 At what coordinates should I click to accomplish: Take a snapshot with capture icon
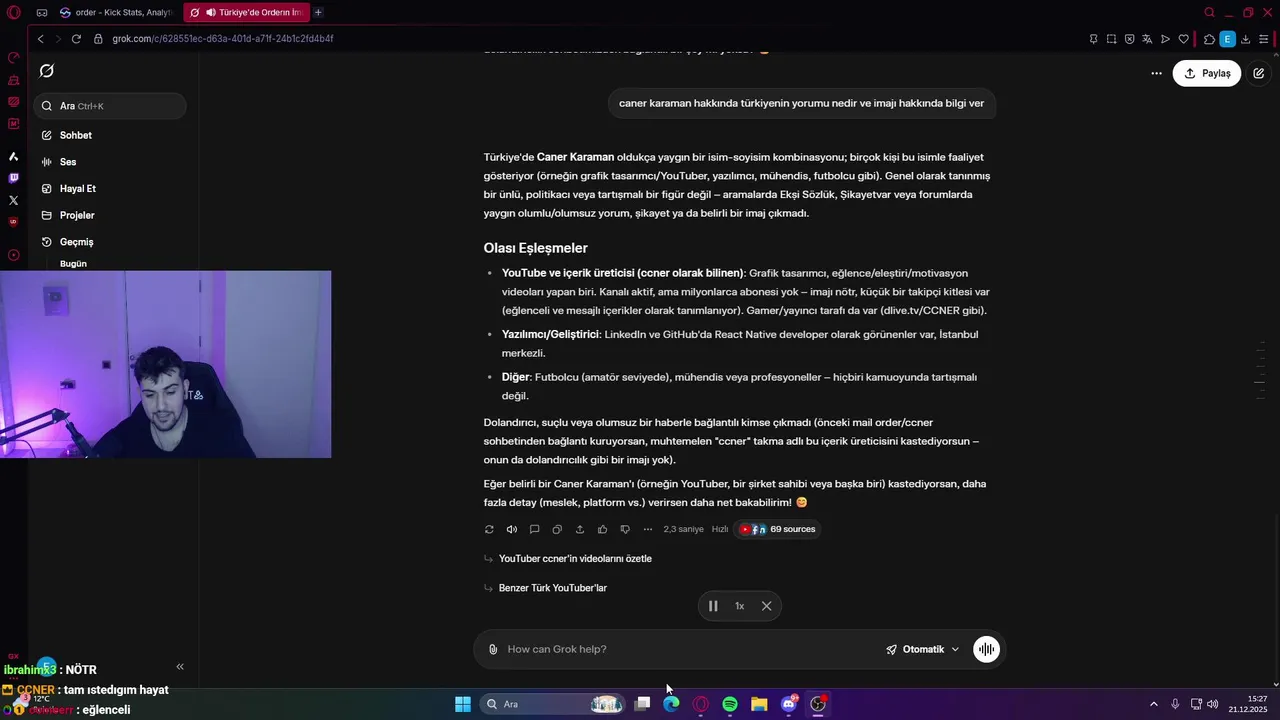[1111, 39]
